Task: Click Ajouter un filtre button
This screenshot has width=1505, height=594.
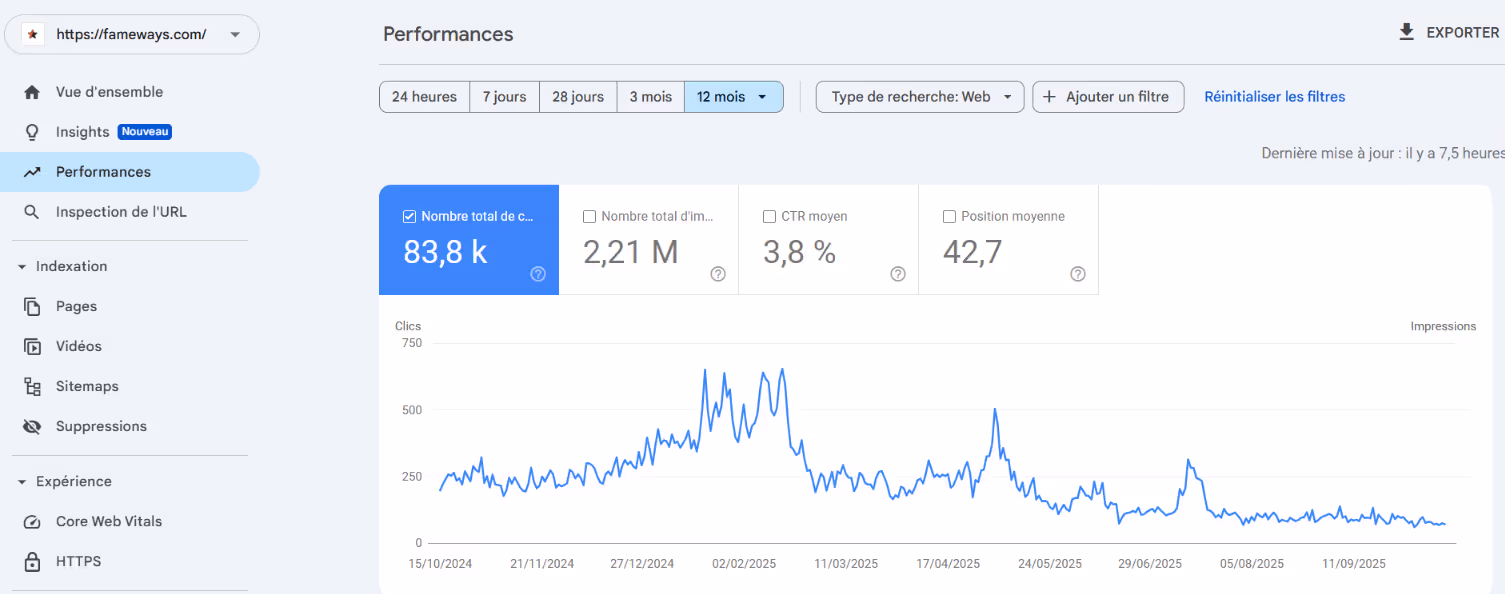Action: coord(1108,97)
